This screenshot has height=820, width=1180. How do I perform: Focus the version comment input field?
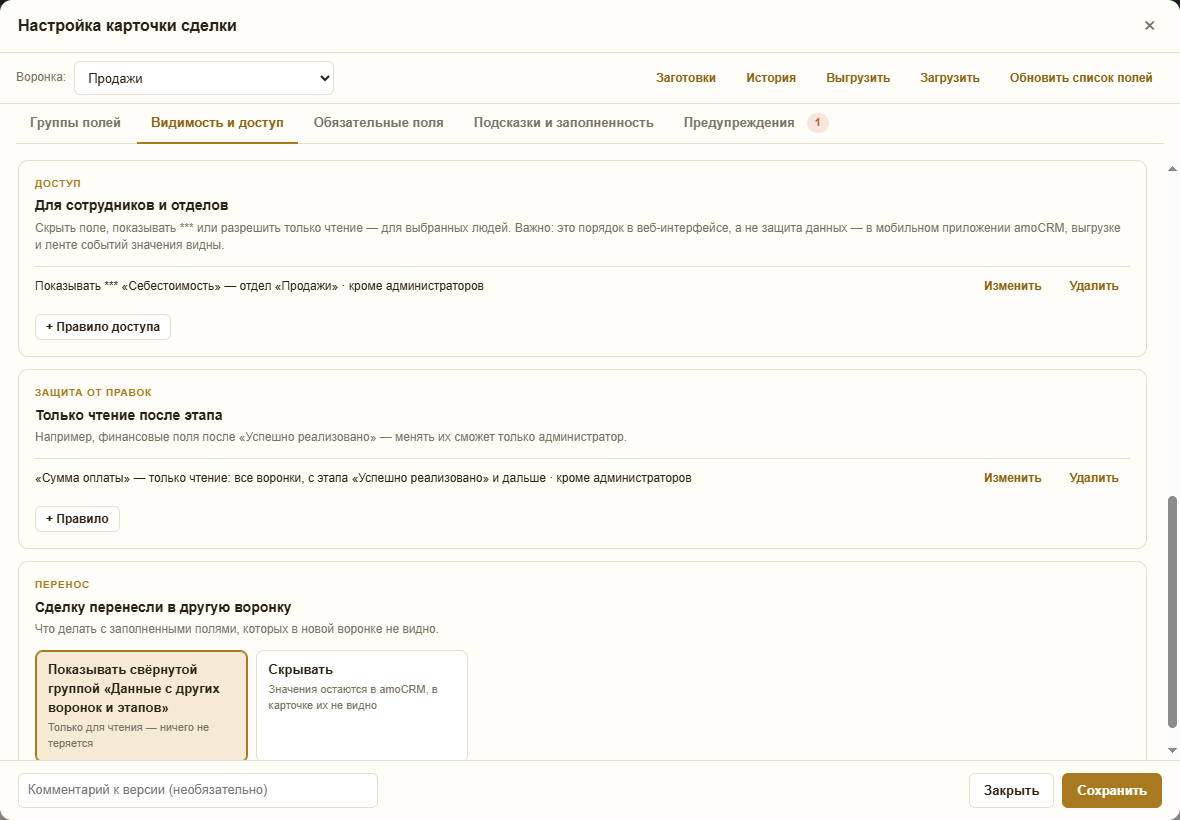[x=198, y=791]
